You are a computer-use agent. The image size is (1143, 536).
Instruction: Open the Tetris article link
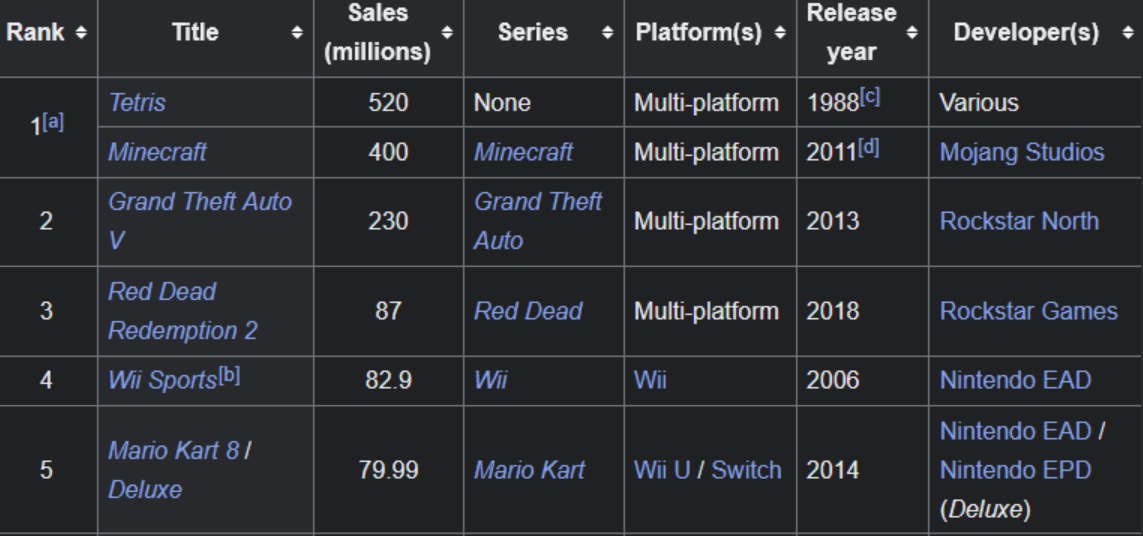click(137, 103)
